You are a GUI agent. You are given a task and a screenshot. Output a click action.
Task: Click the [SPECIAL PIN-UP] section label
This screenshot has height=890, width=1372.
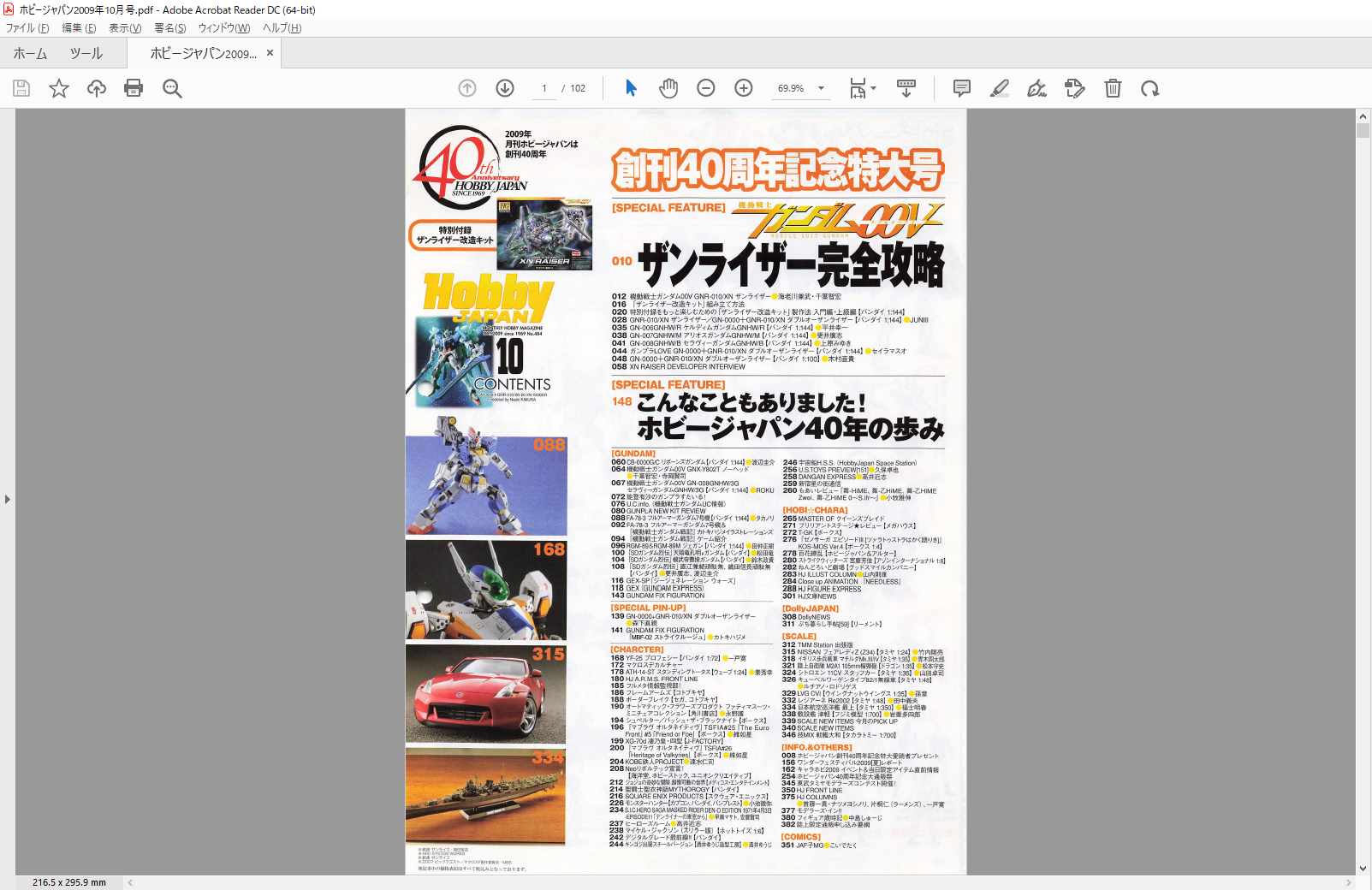click(648, 608)
